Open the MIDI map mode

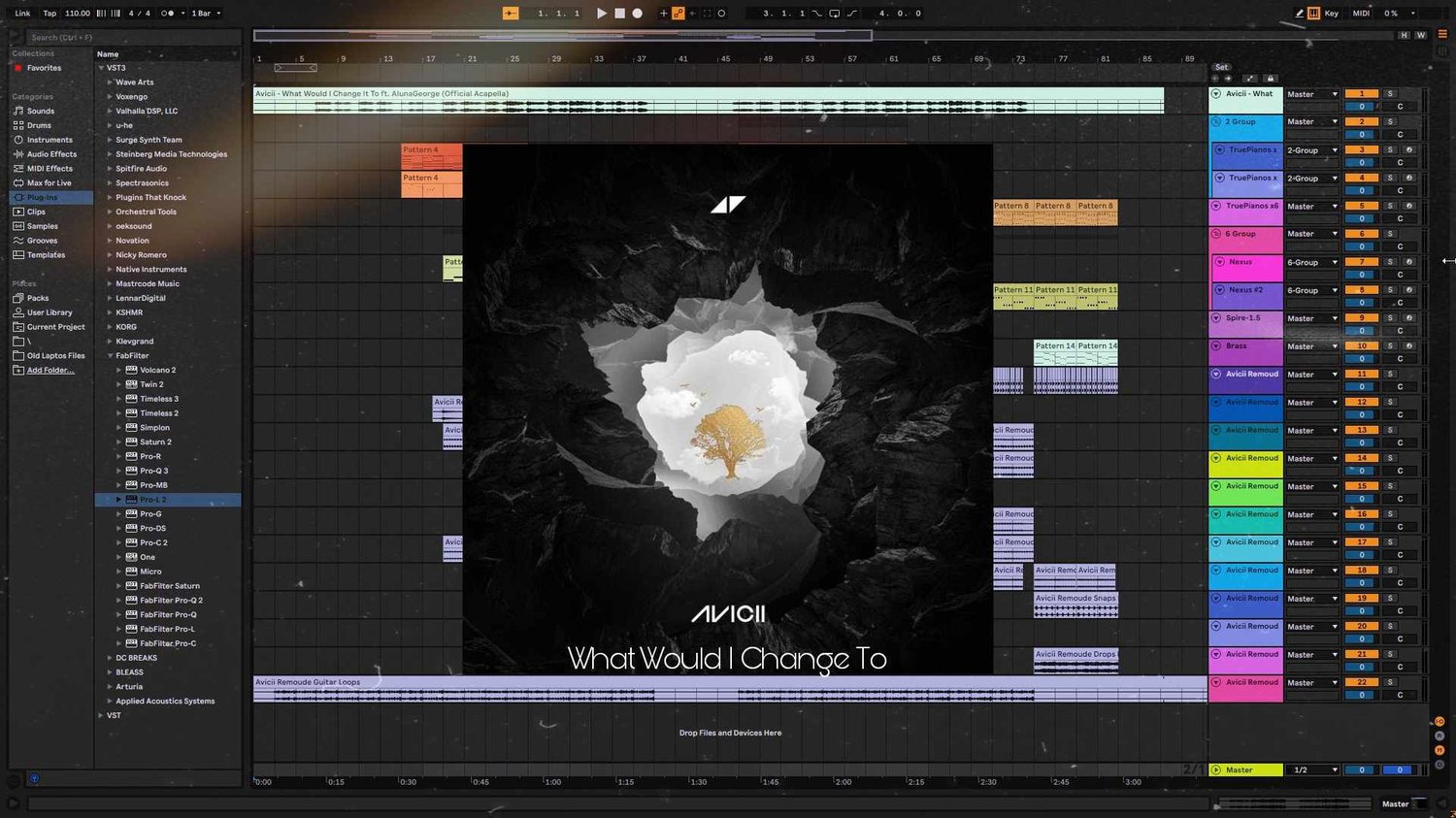click(x=1361, y=14)
